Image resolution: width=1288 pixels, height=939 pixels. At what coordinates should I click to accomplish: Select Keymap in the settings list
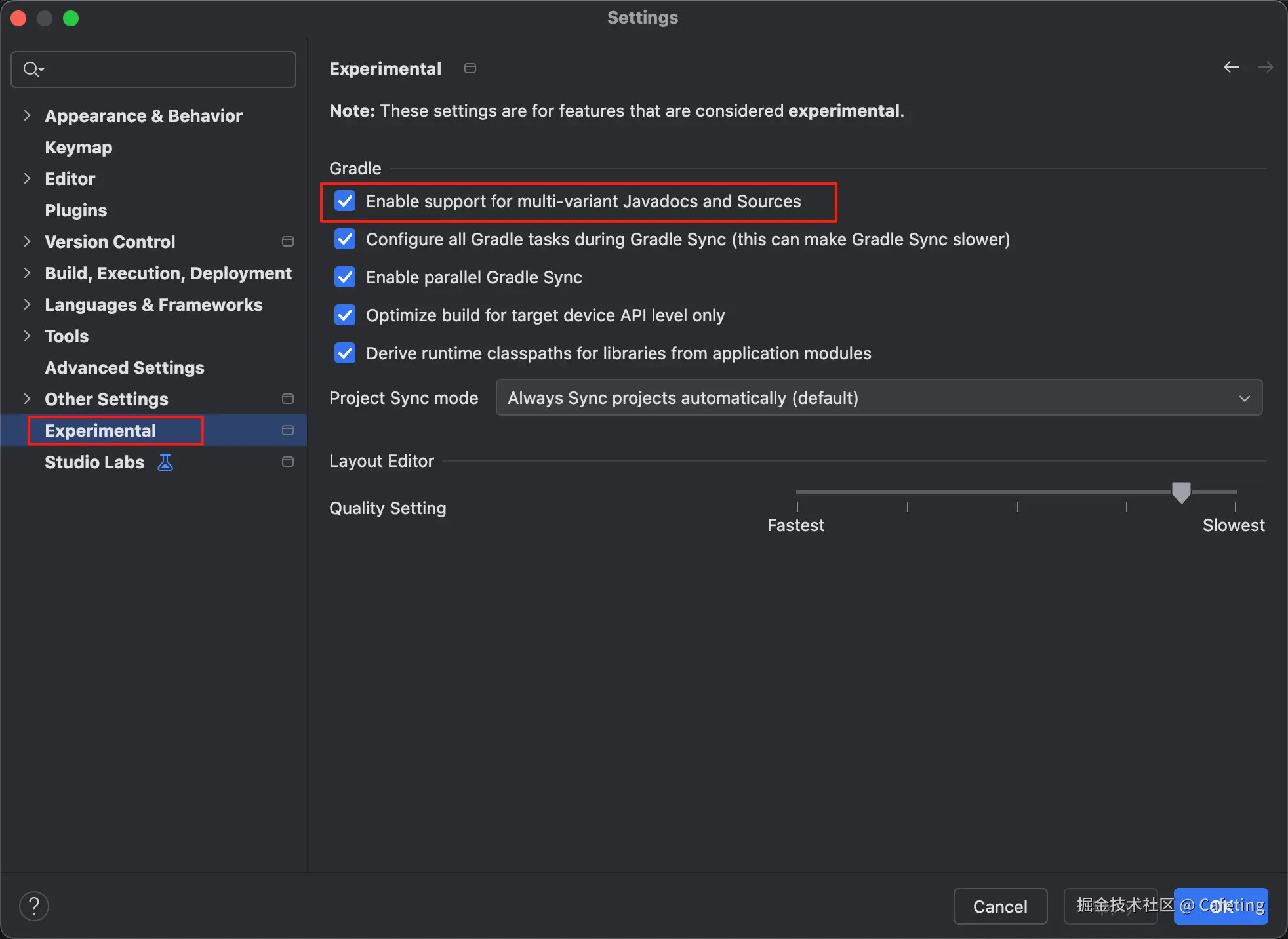click(79, 148)
